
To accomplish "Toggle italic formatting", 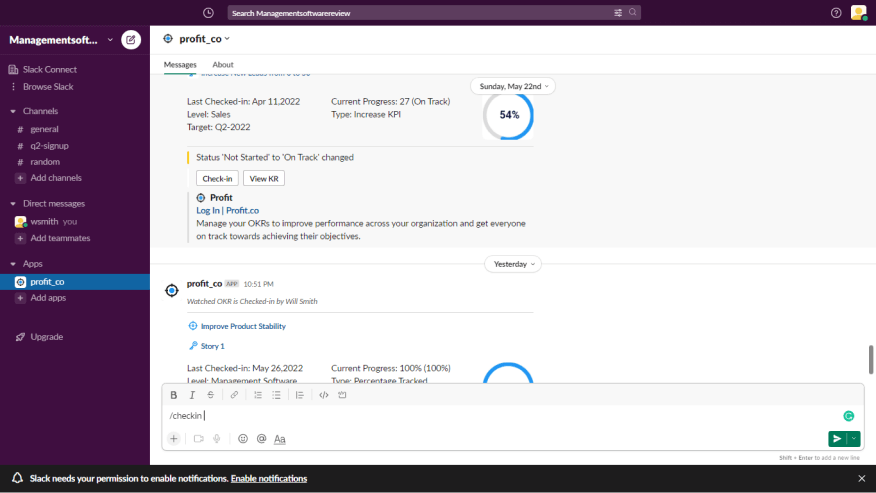I will (x=192, y=395).
